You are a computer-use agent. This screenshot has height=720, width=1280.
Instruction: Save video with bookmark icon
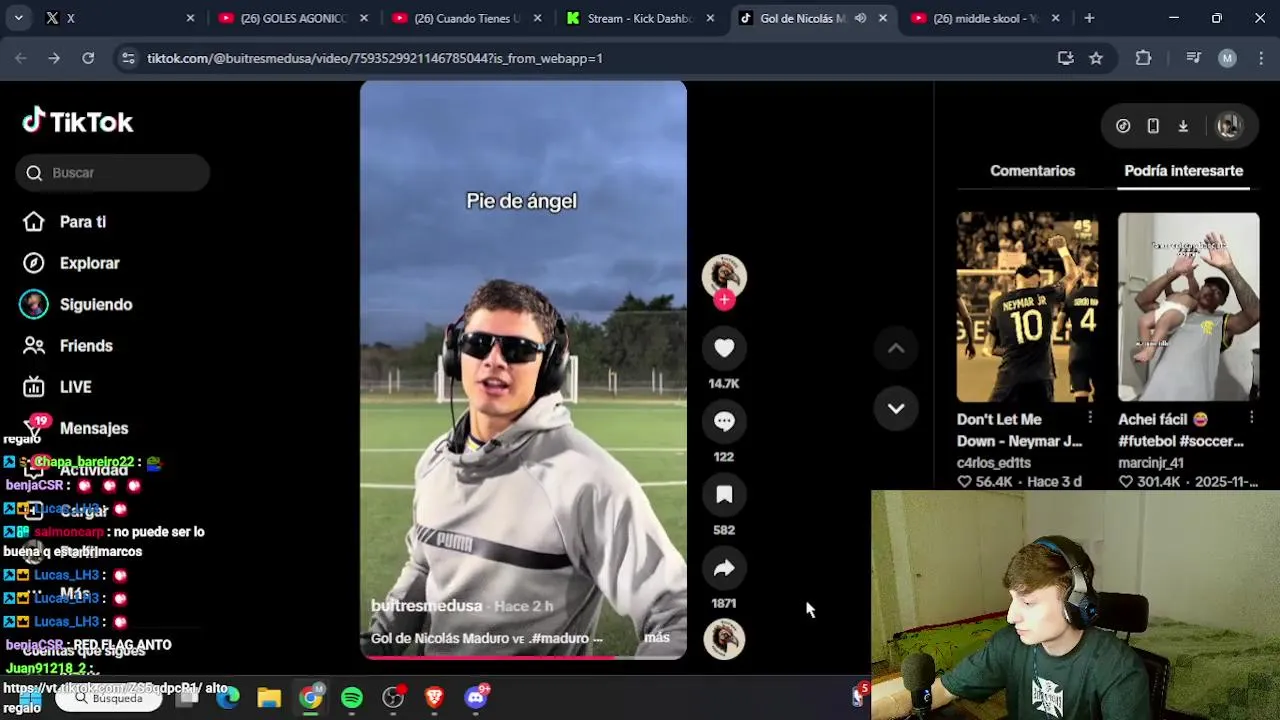click(x=724, y=494)
